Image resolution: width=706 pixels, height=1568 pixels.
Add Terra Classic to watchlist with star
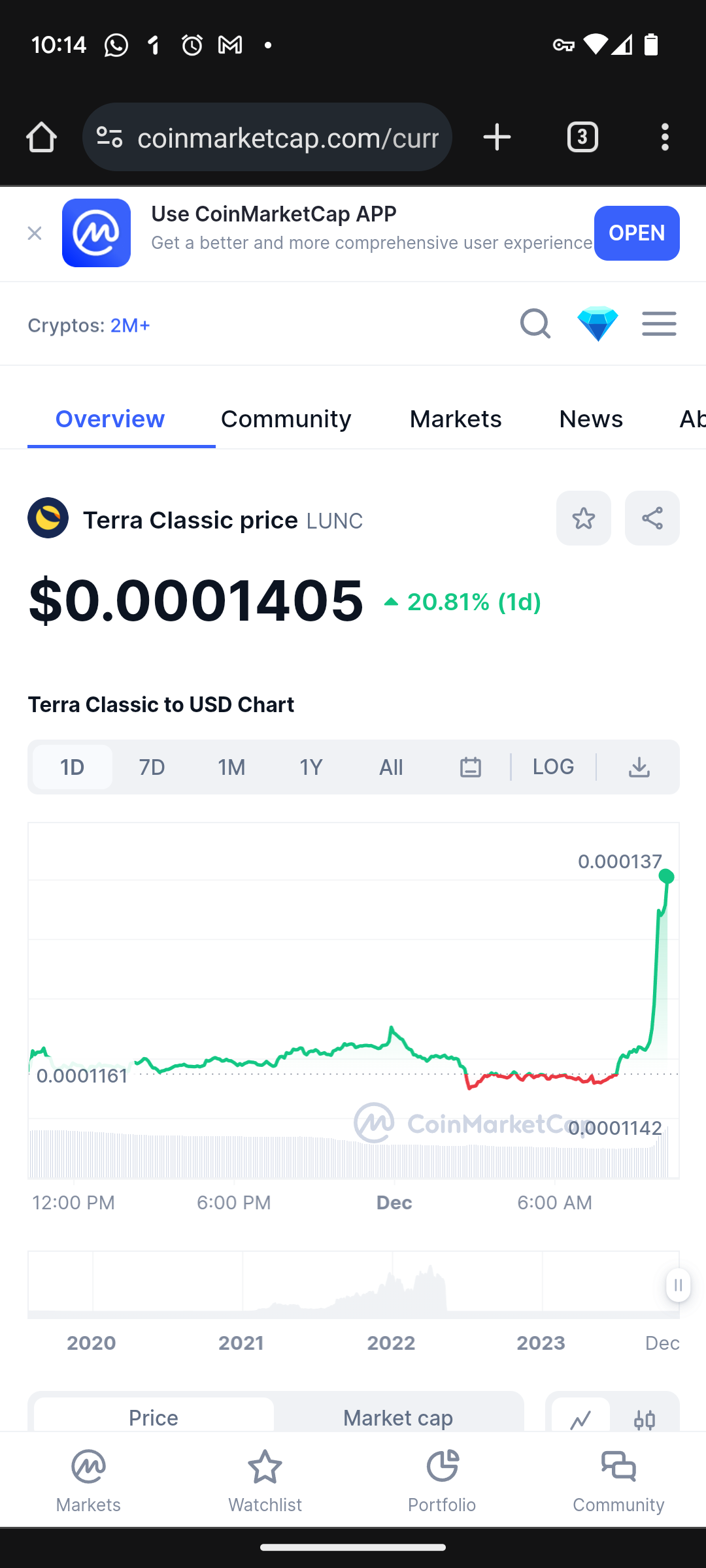point(584,518)
